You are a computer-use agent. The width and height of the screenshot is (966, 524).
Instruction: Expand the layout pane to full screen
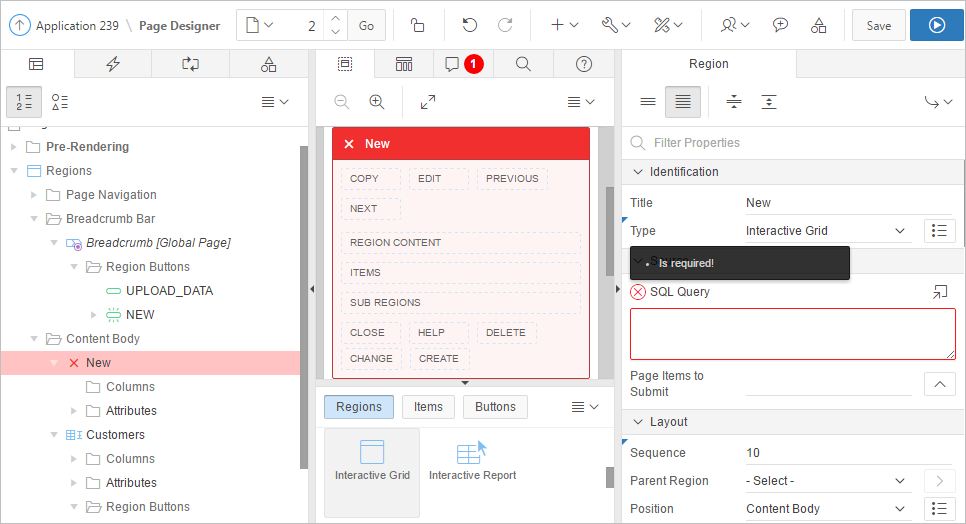[x=428, y=102]
